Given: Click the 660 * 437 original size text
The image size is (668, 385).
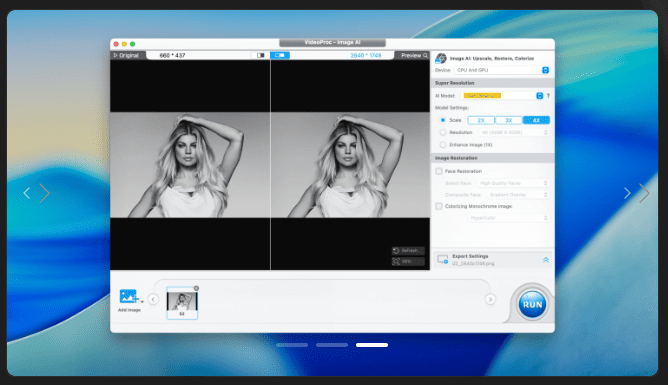Looking at the screenshot, I should tap(172, 55).
